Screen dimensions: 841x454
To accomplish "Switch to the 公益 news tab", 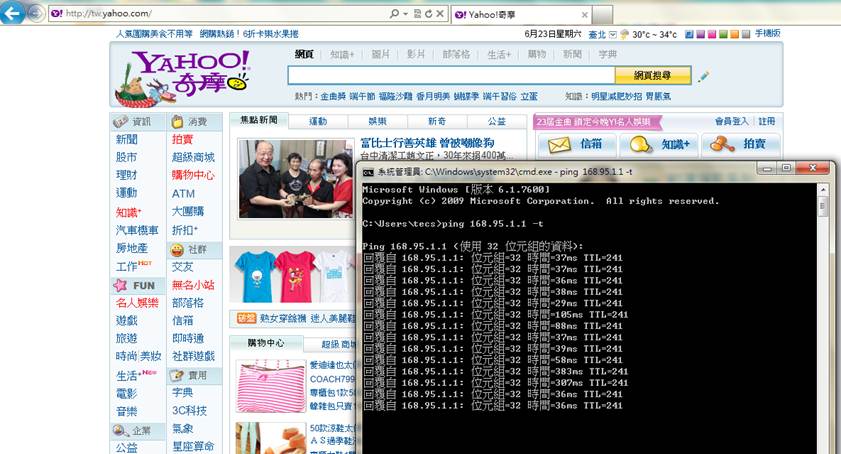I will tap(497, 122).
